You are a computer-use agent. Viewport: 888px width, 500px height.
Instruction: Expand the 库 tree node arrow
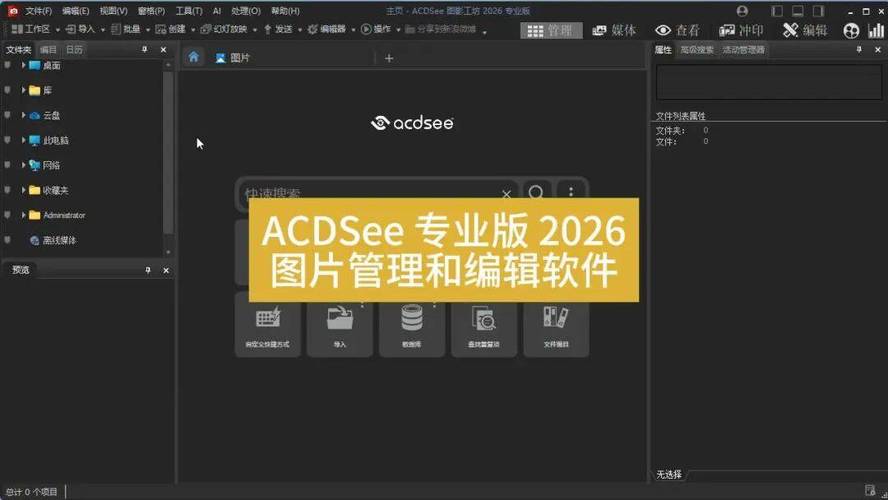(x=23, y=90)
